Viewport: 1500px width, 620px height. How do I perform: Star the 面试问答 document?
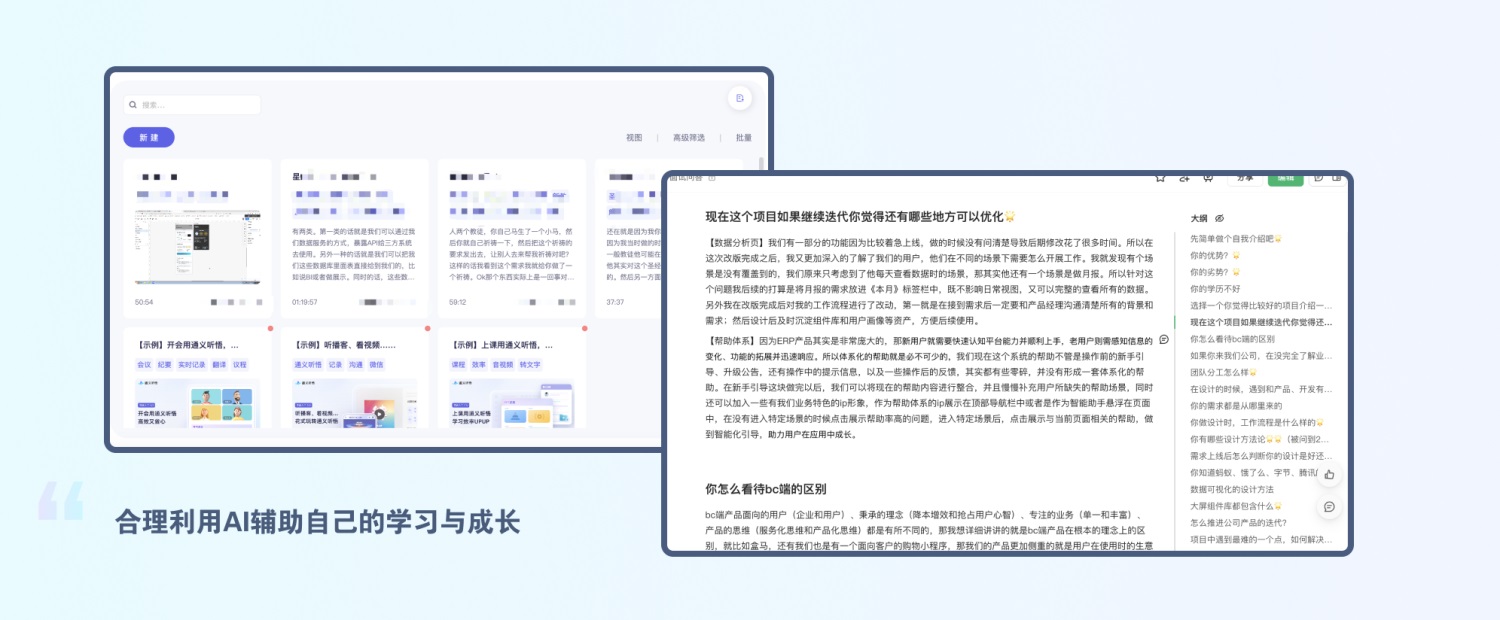[1160, 178]
